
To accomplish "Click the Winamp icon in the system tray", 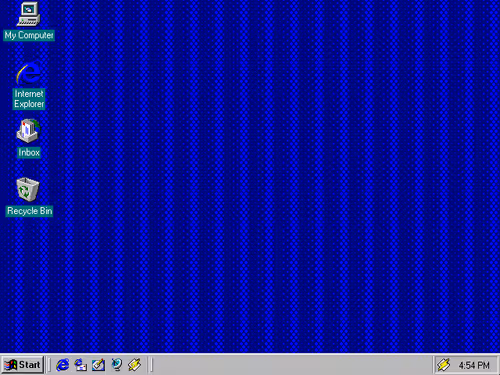I will click(x=443, y=365).
